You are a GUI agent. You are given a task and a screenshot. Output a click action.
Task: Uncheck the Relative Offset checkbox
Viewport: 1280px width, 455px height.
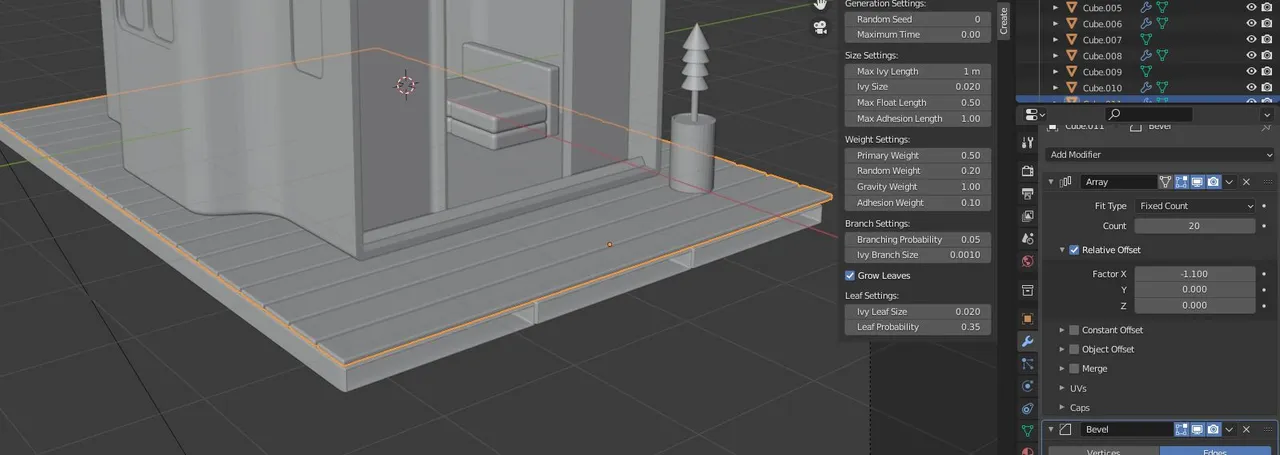[1074, 250]
